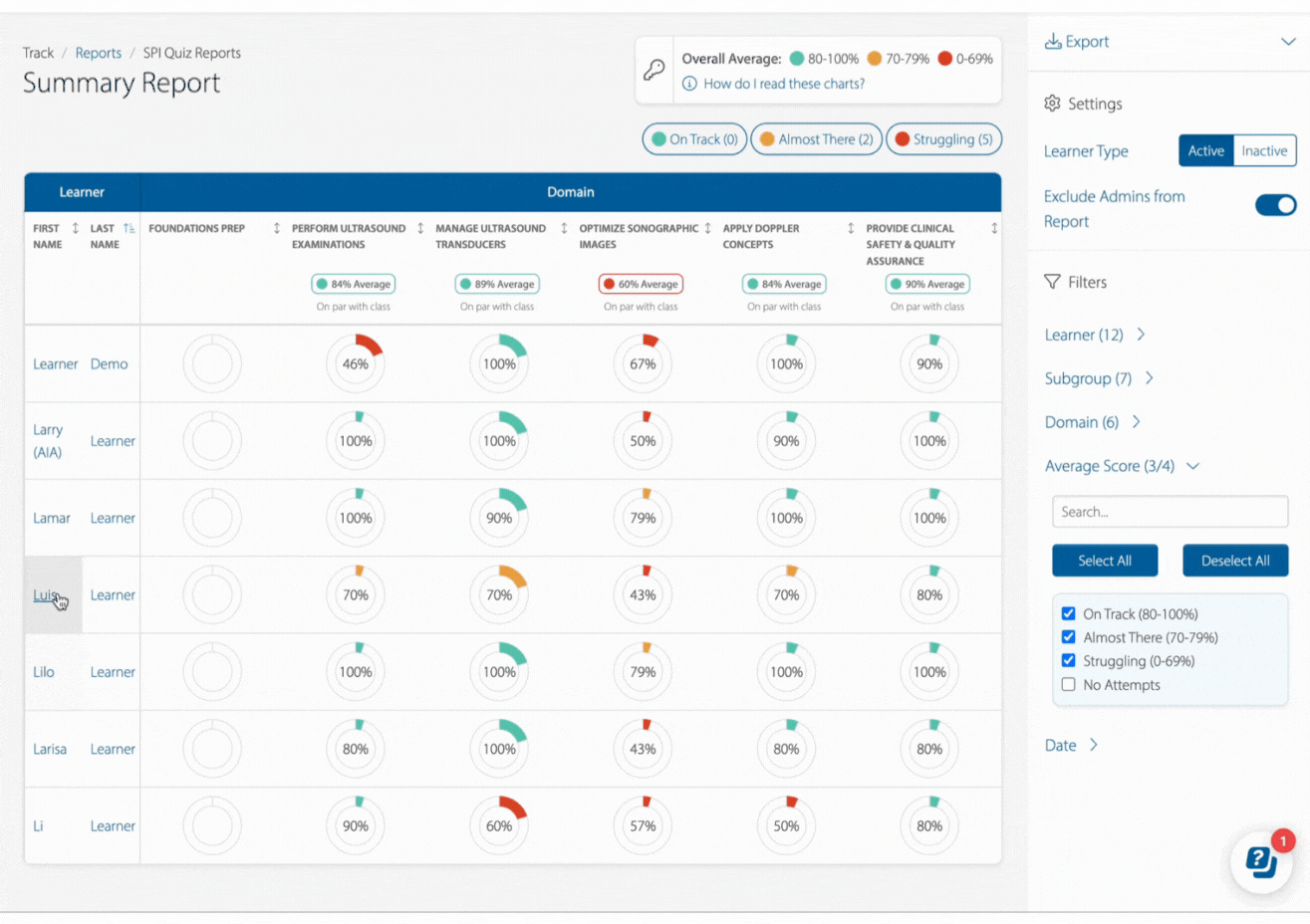Click the average score Search field
The width and height of the screenshot is (1310, 924).
click(1170, 512)
